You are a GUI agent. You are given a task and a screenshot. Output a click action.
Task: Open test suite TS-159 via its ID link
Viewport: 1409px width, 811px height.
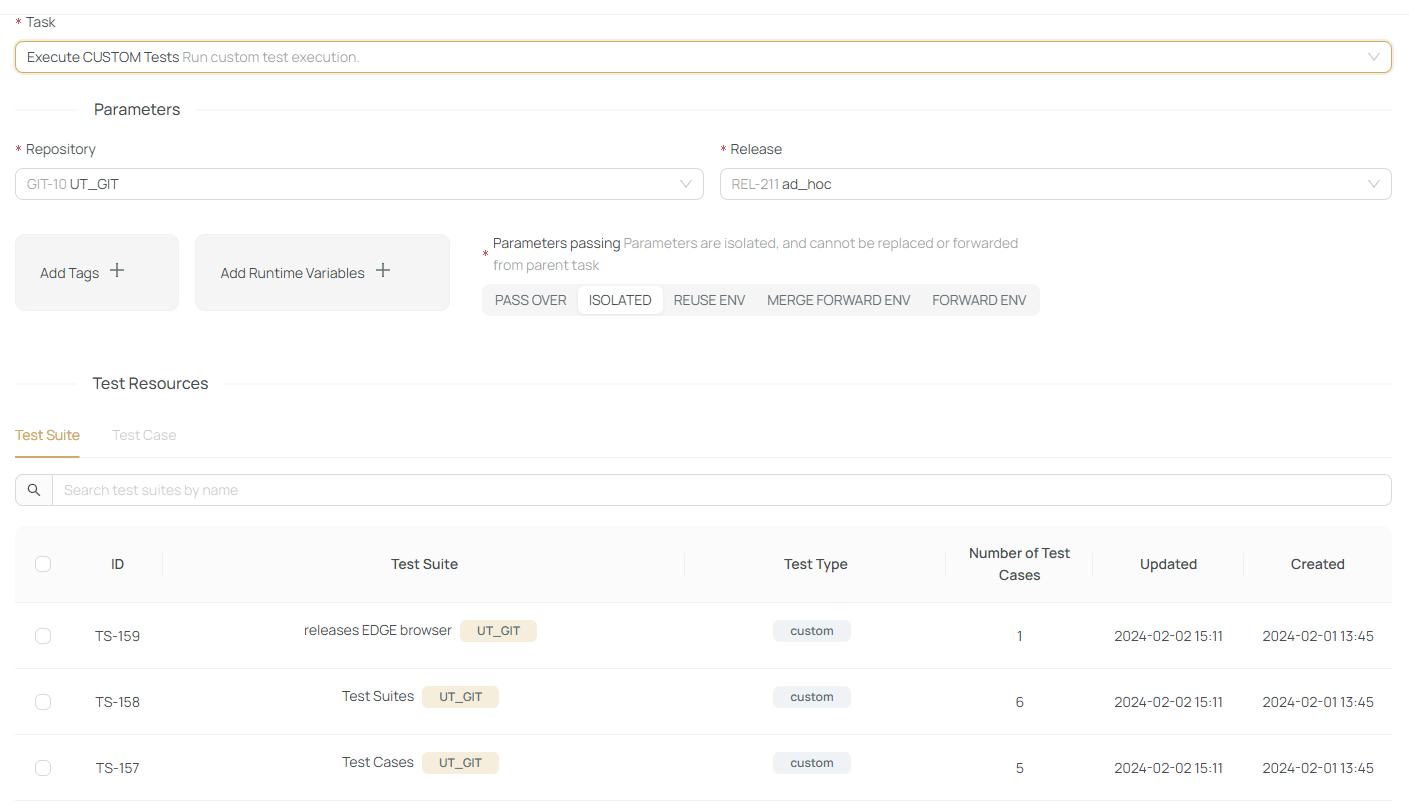click(117, 636)
